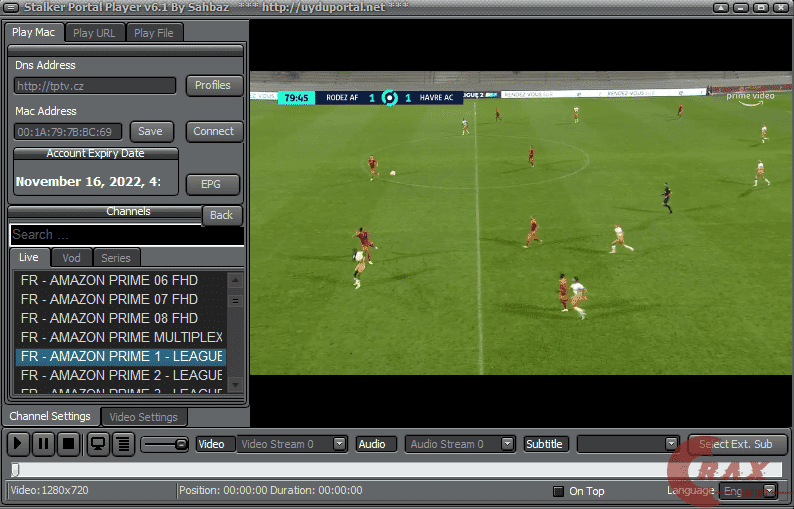Image resolution: width=794 pixels, height=509 pixels.
Task: Switch to the Play Mac tab
Action: coord(33,32)
